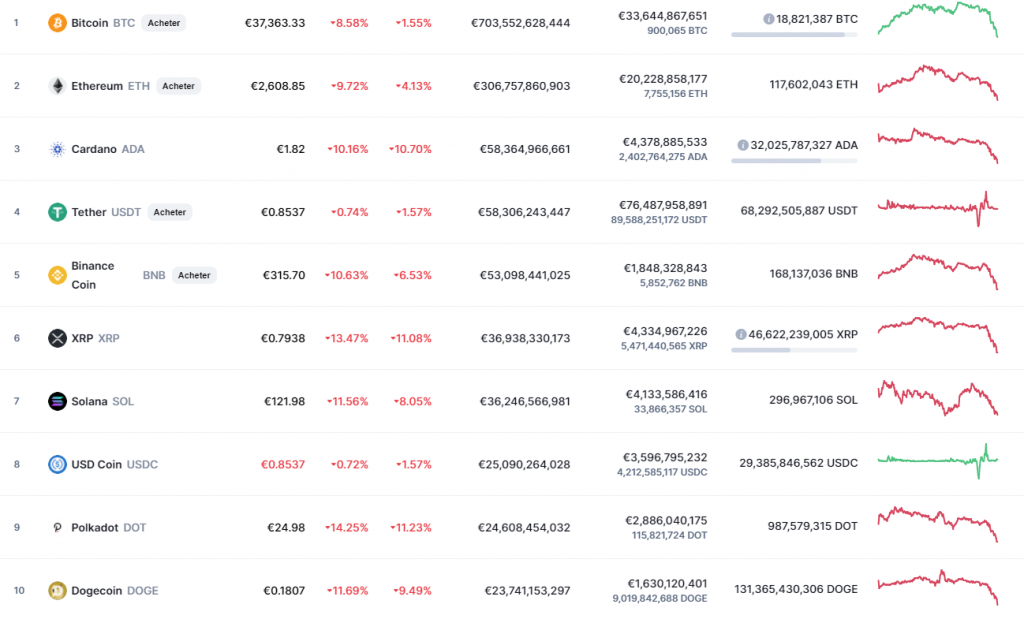The width and height of the screenshot is (1024, 619).
Task: Open the Polkadot coin name link
Action: [x=94, y=527]
